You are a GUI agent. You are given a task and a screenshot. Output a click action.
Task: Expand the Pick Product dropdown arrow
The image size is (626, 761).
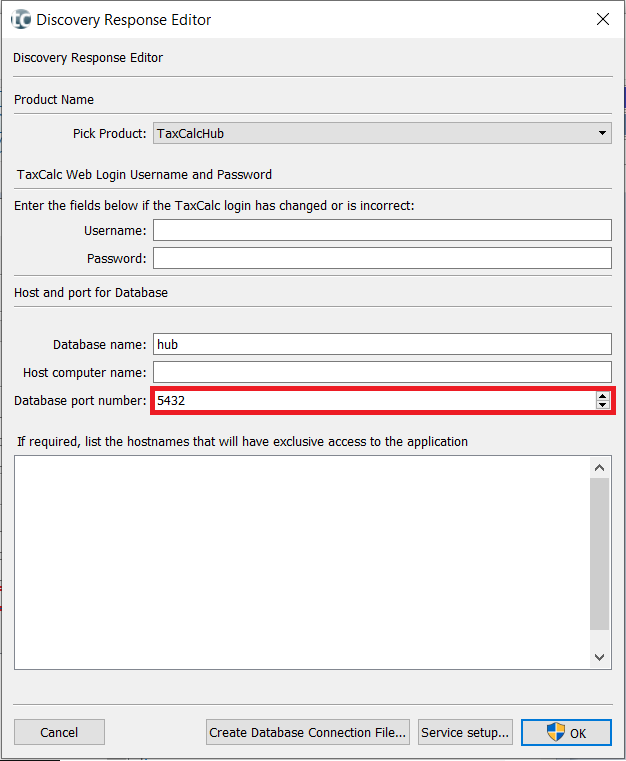click(602, 133)
